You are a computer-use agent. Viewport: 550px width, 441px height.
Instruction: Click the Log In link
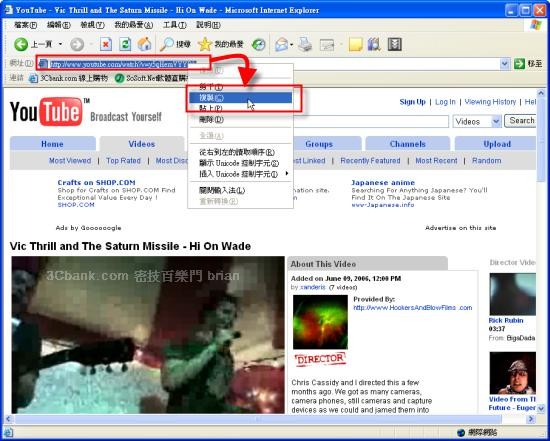[445, 102]
